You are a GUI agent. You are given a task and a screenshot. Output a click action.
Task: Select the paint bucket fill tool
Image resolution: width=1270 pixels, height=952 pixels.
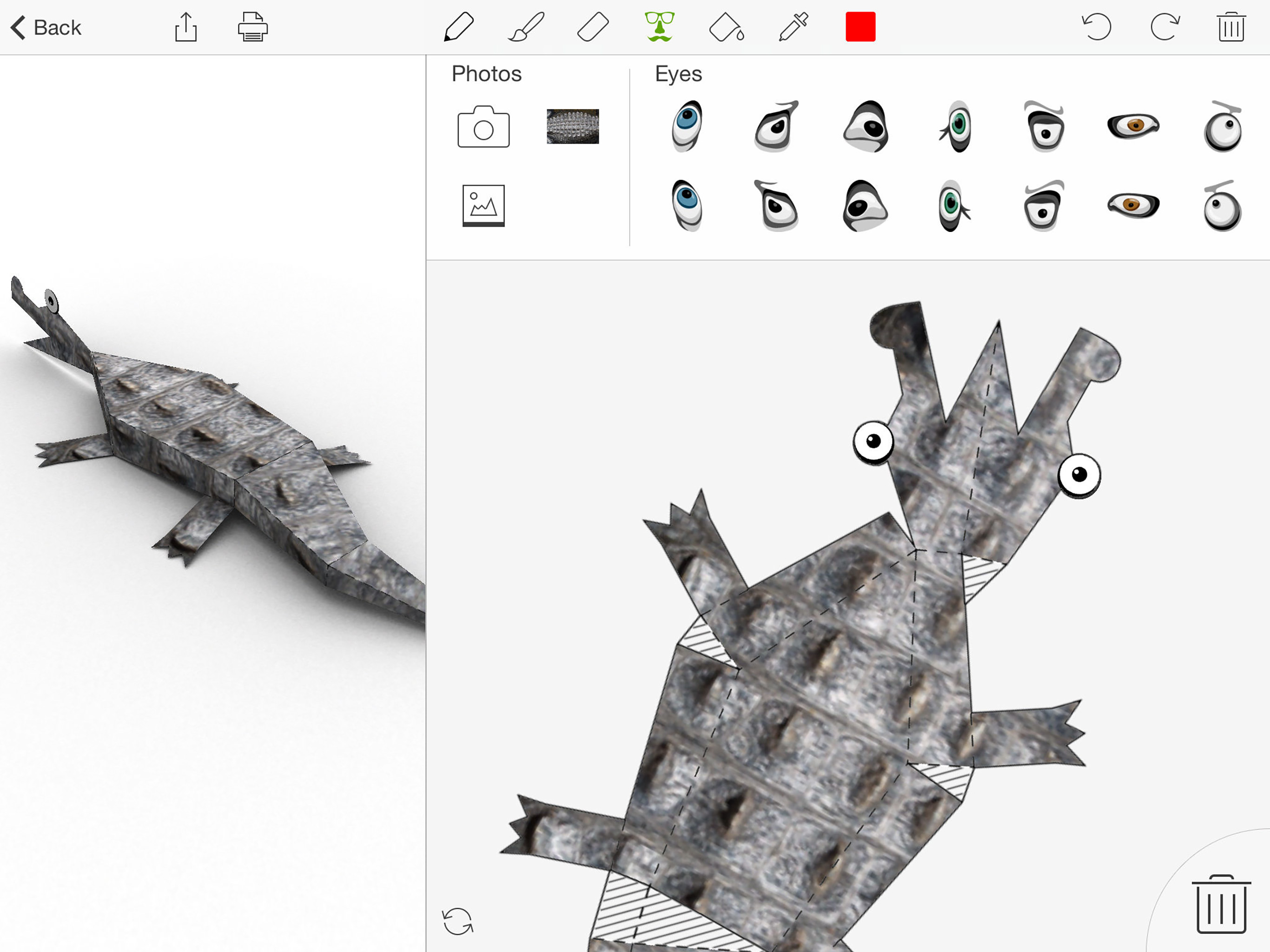click(x=726, y=27)
